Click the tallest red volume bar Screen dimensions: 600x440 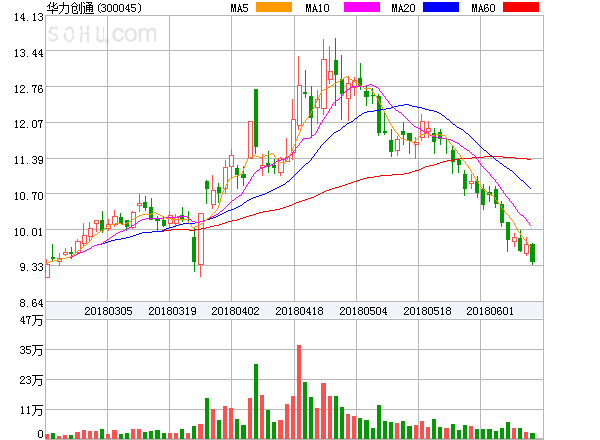299,392
